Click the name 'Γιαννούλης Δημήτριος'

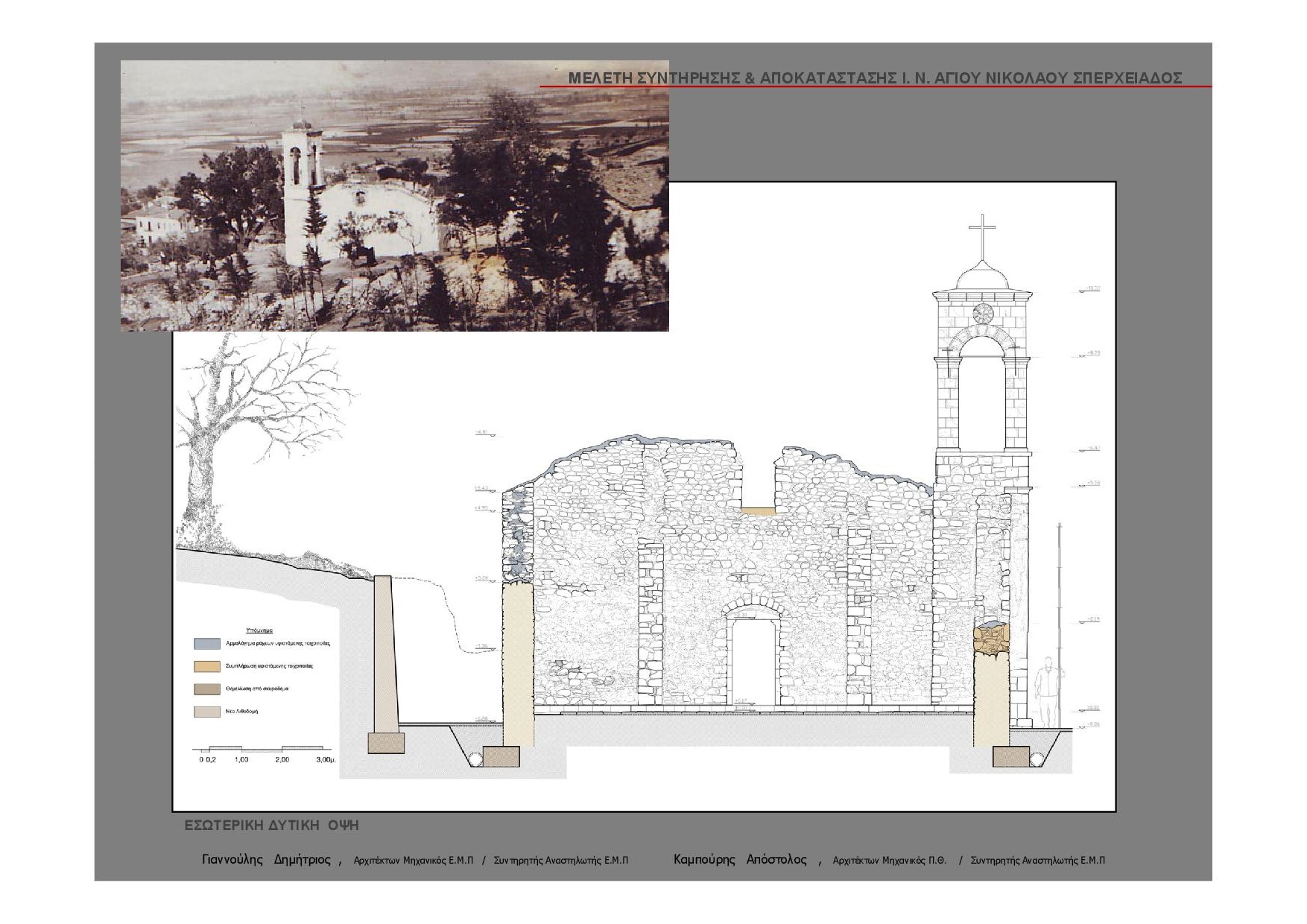[x=266, y=860]
